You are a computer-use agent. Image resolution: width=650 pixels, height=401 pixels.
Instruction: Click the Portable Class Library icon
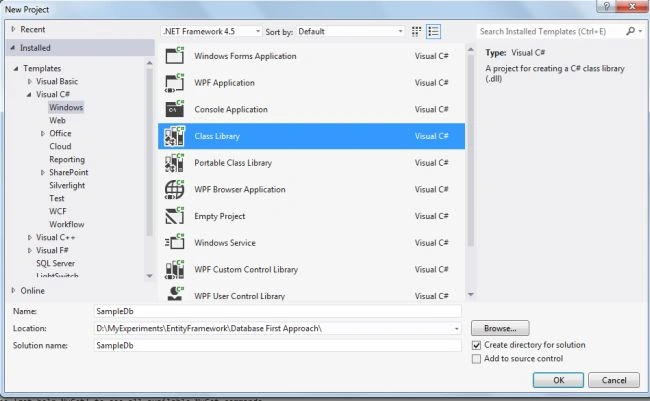click(x=175, y=163)
